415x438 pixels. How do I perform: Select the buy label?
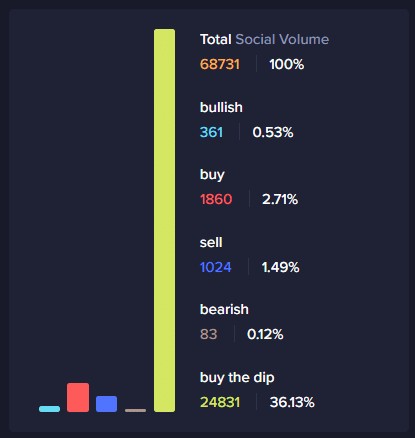[x=212, y=175]
